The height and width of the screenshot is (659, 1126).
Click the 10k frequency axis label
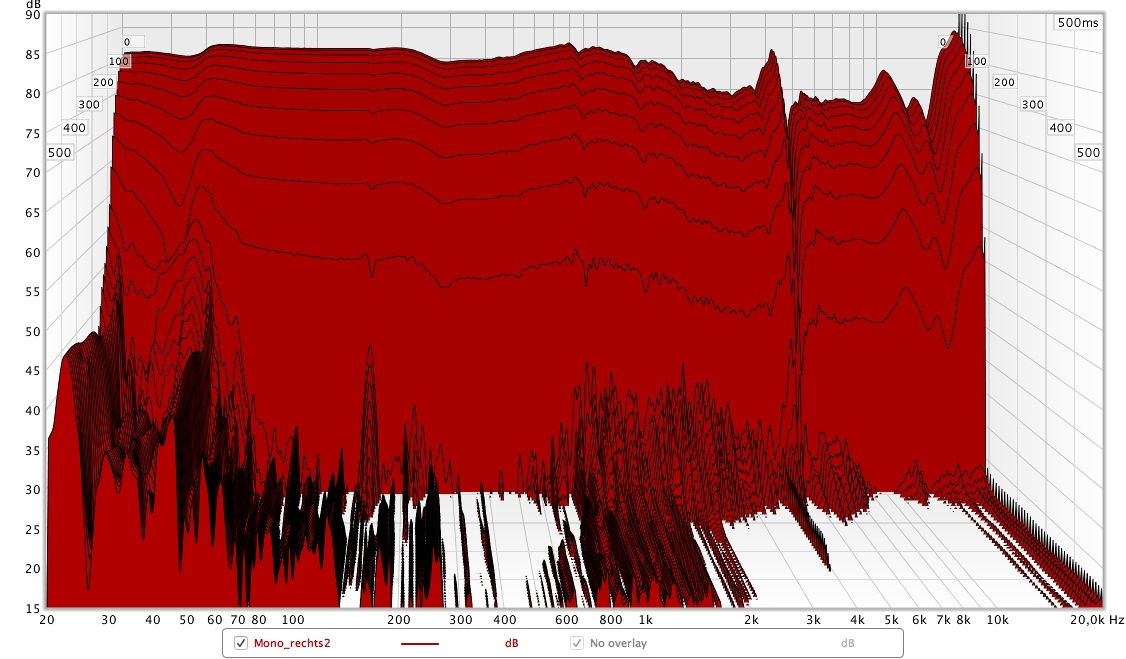997,620
